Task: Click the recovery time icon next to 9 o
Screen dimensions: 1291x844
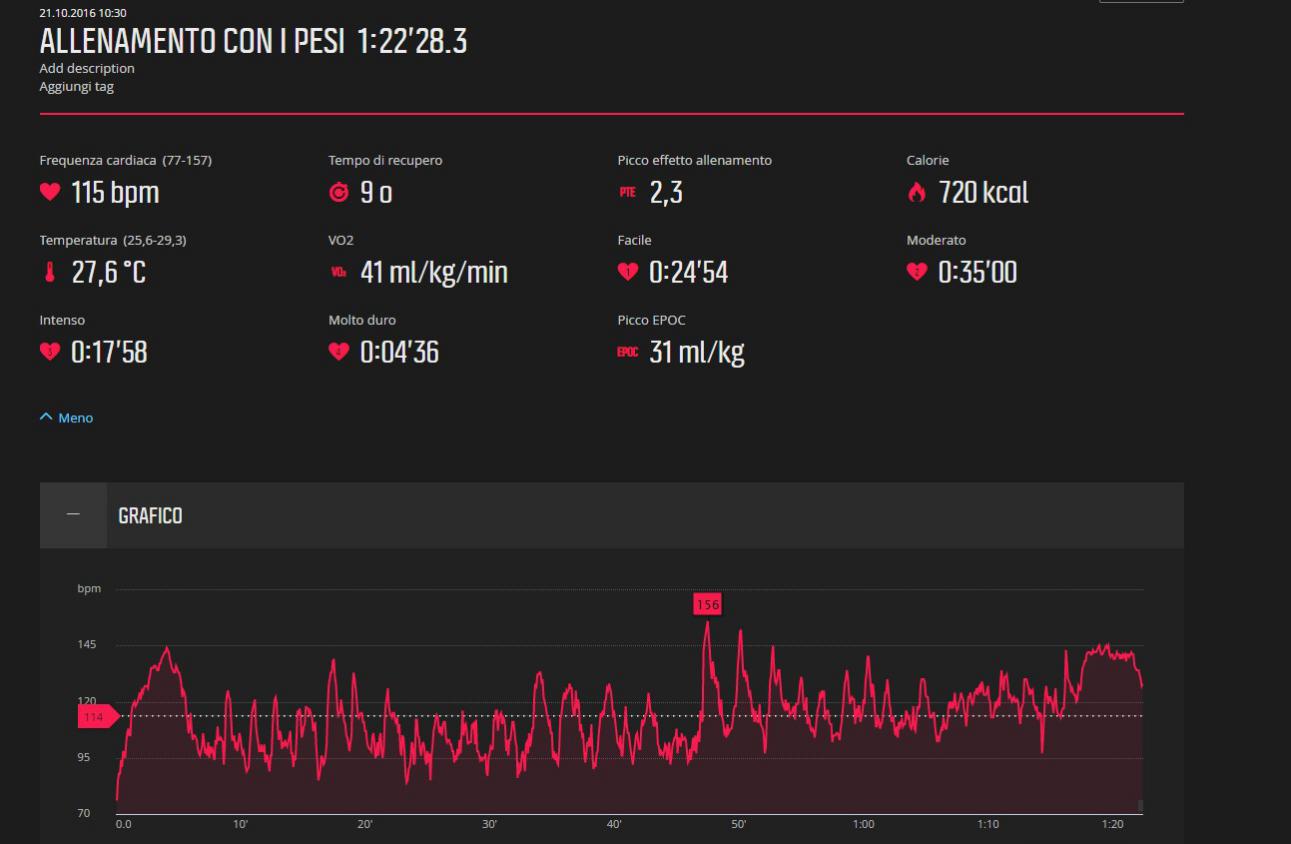Action: 338,193
